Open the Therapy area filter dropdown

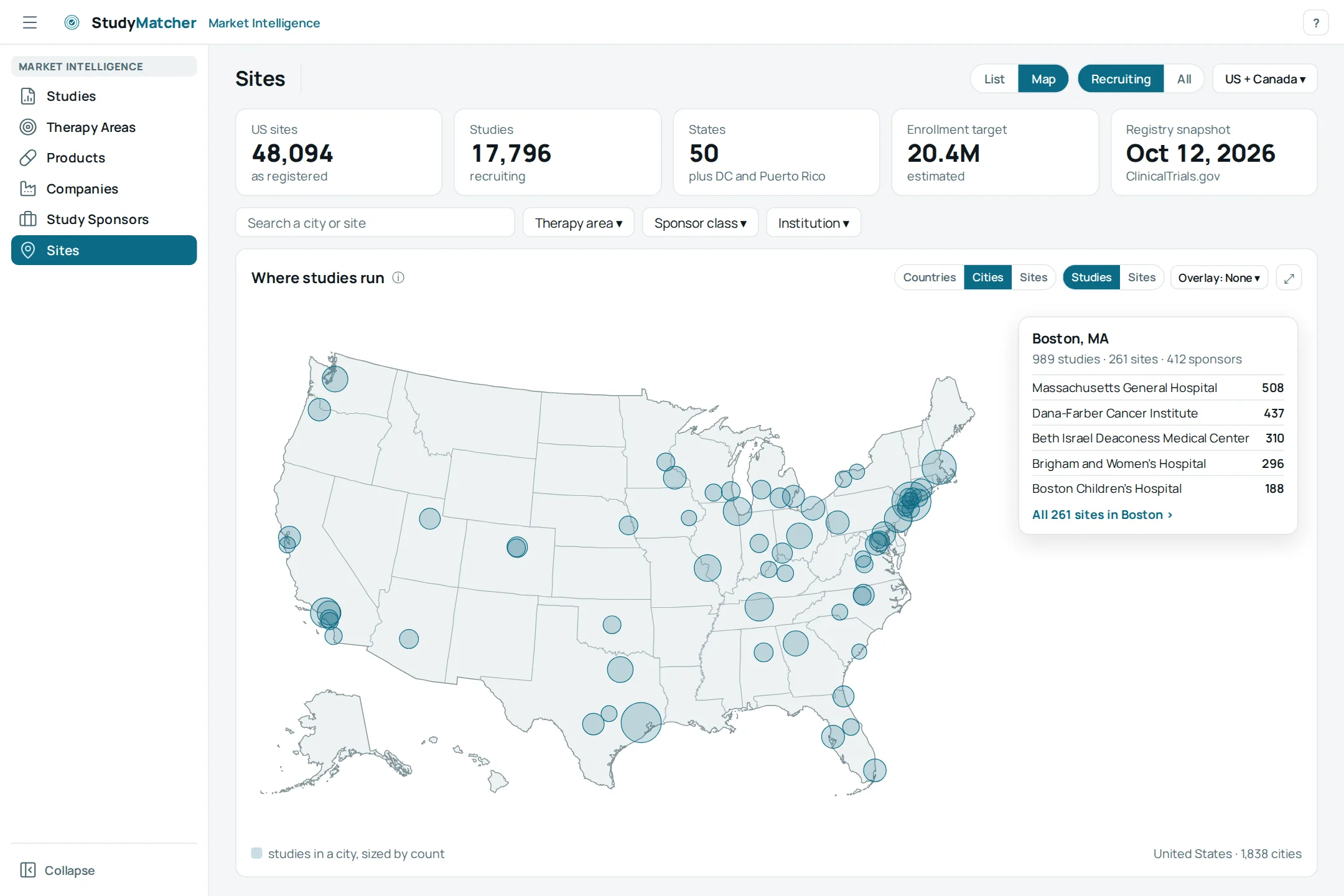pyautogui.click(x=579, y=223)
